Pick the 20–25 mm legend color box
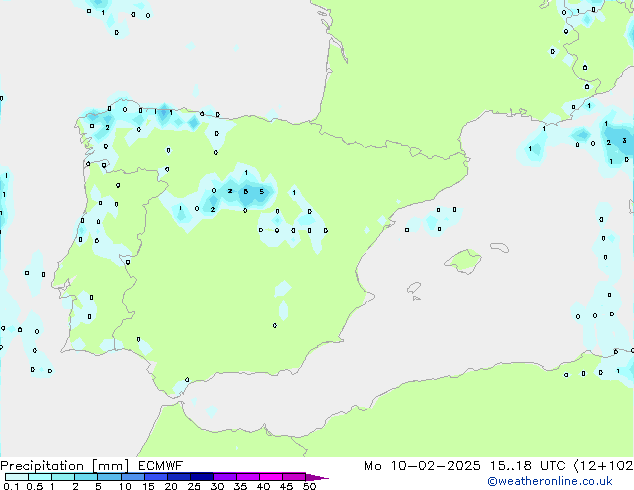Viewport: 634px width, 490px height. tap(179, 477)
